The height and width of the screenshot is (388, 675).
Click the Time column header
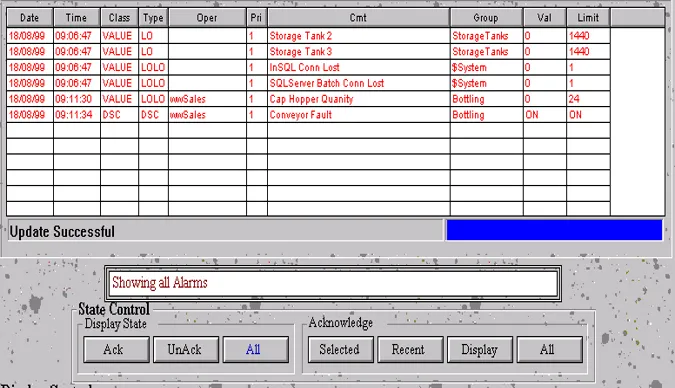[x=77, y=18]
